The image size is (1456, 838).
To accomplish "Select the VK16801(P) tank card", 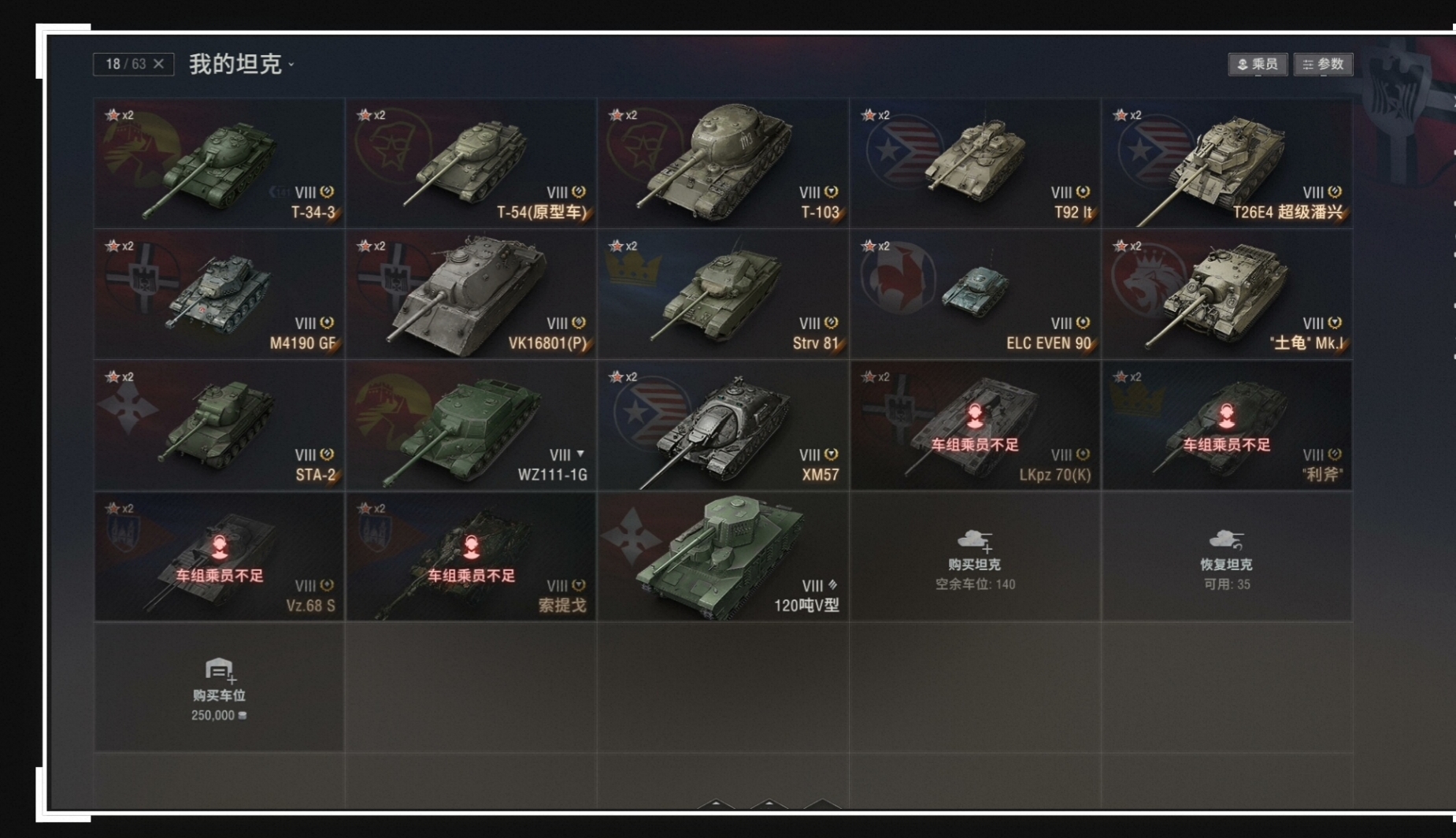I will (x=471, y=295).
